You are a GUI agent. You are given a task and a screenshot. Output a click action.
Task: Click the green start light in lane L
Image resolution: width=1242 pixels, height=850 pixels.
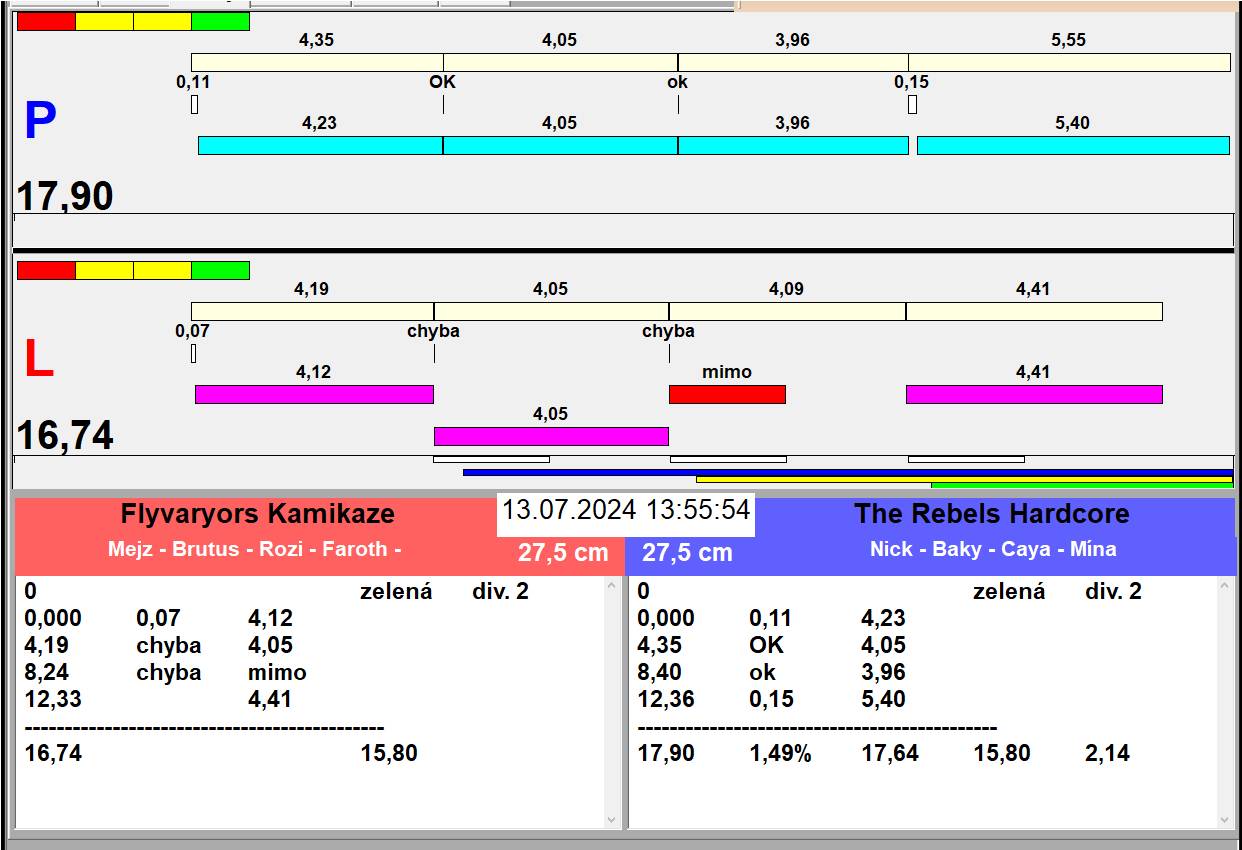[x=220, y=270]
